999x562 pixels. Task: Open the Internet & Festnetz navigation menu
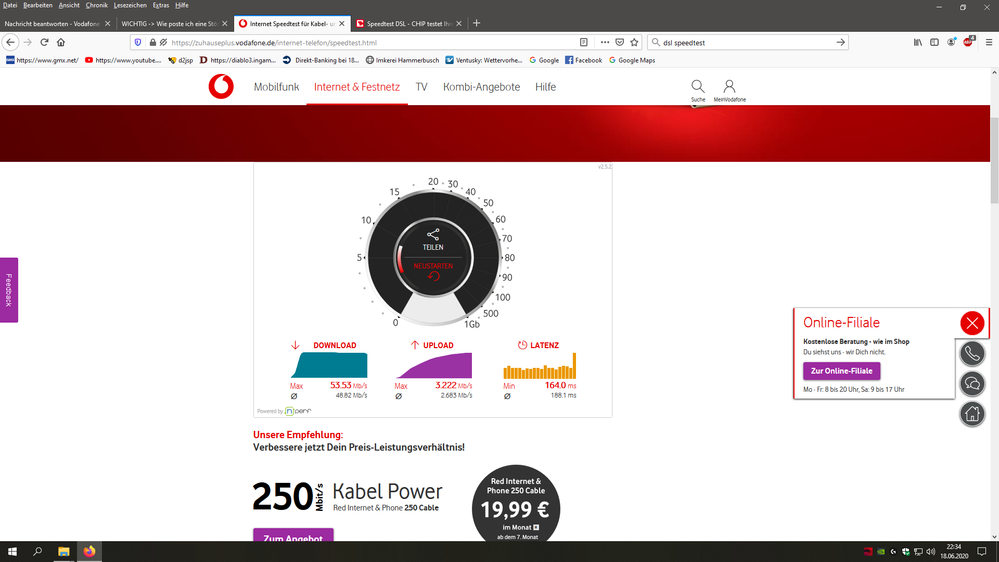(357, 87)
